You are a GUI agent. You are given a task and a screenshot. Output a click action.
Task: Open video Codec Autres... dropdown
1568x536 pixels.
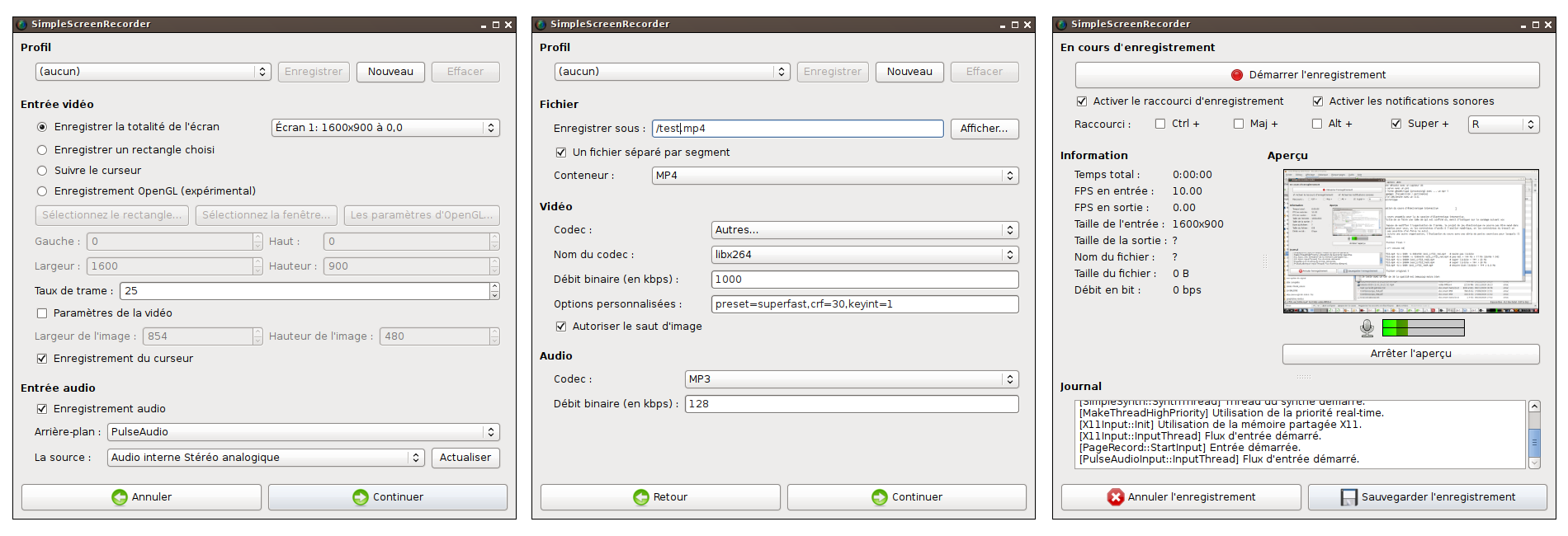[865, 230]
